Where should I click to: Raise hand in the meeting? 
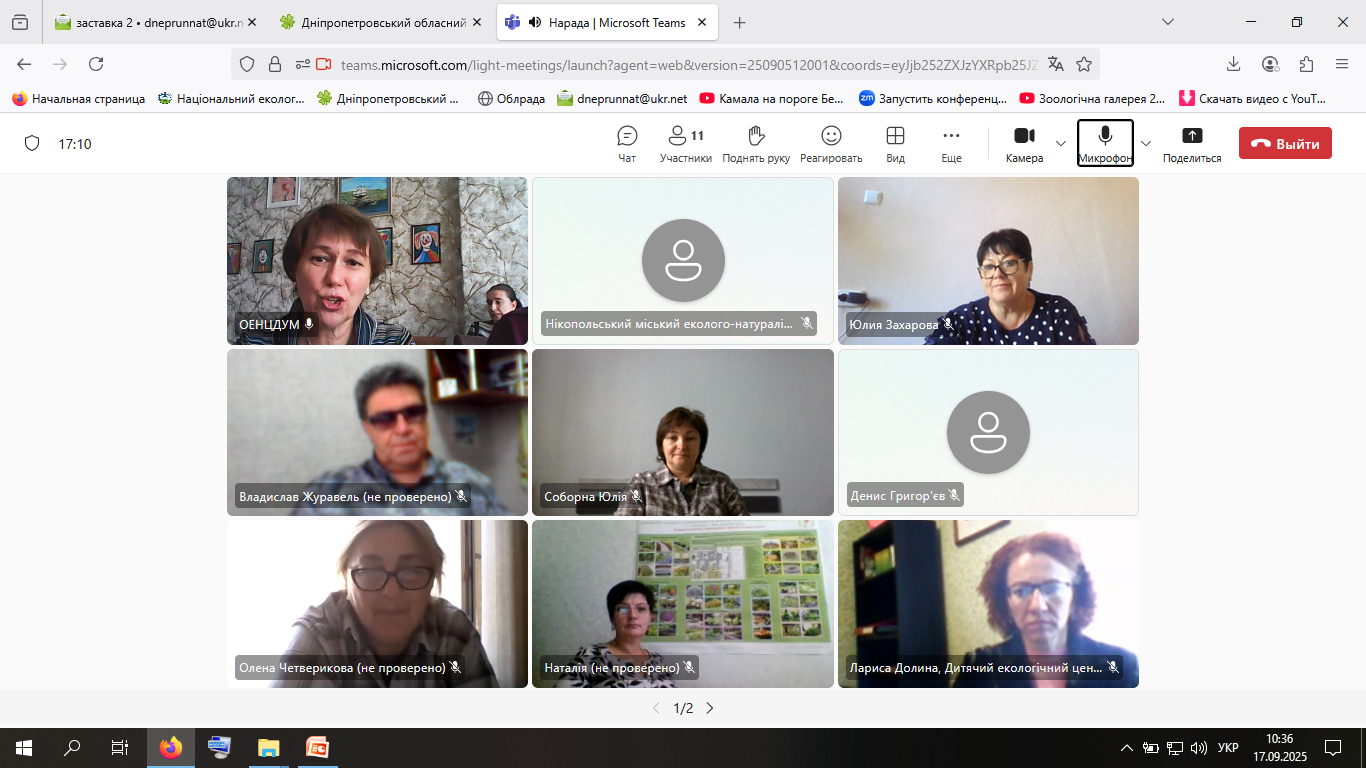(x=756, y=144)
